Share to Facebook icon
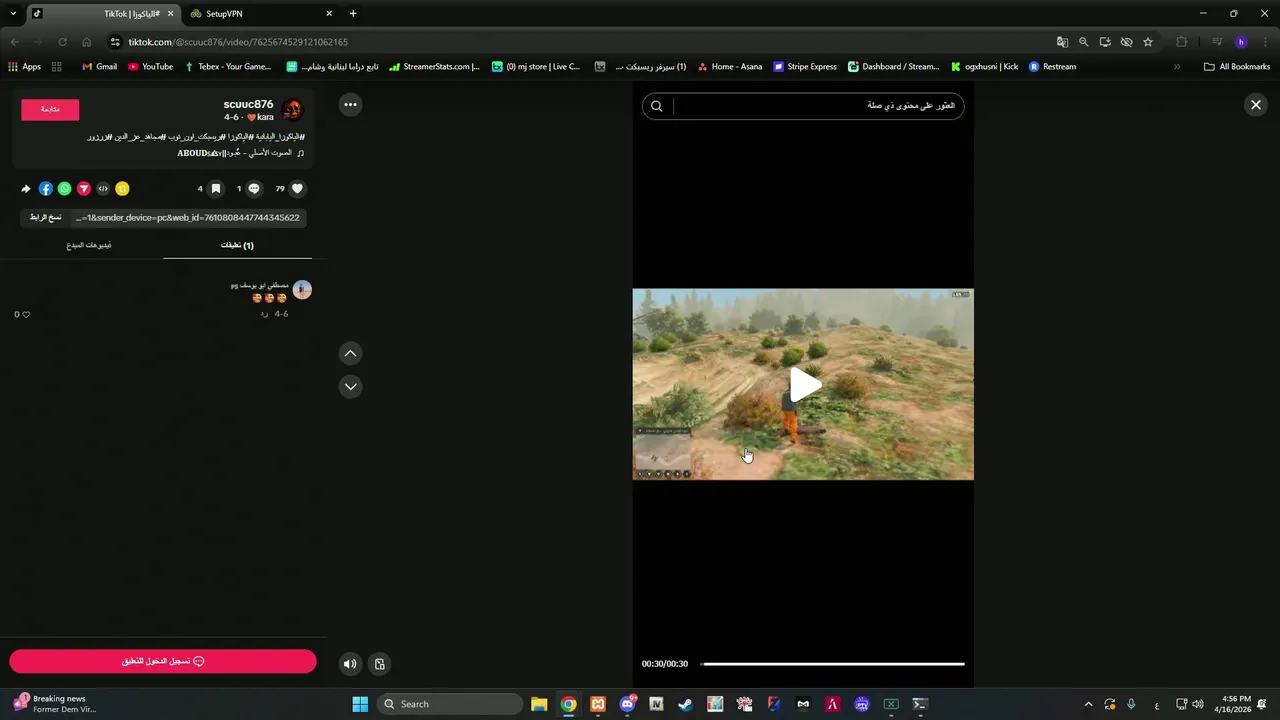 pyautogui.click(x=46, y=188)
